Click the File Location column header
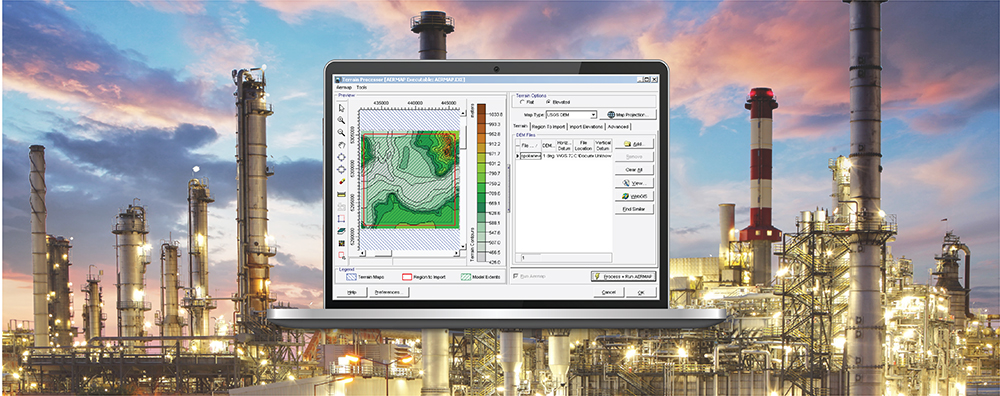This screenshot has height=396, width=1000. pyautogui.click(x=584, y=145)
